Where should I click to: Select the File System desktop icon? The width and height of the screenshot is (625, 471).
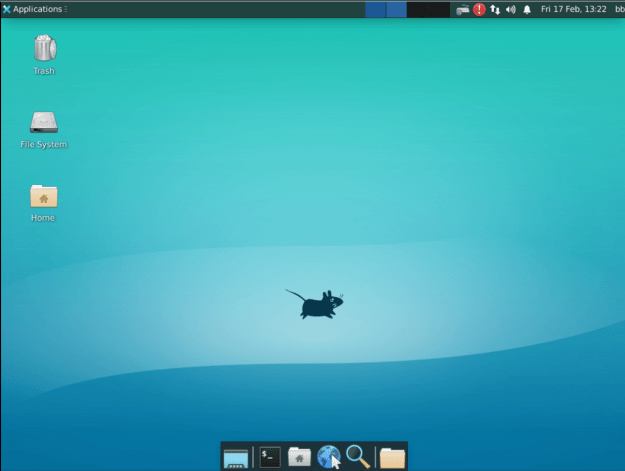pyautogui.click(x=44, y=122)
